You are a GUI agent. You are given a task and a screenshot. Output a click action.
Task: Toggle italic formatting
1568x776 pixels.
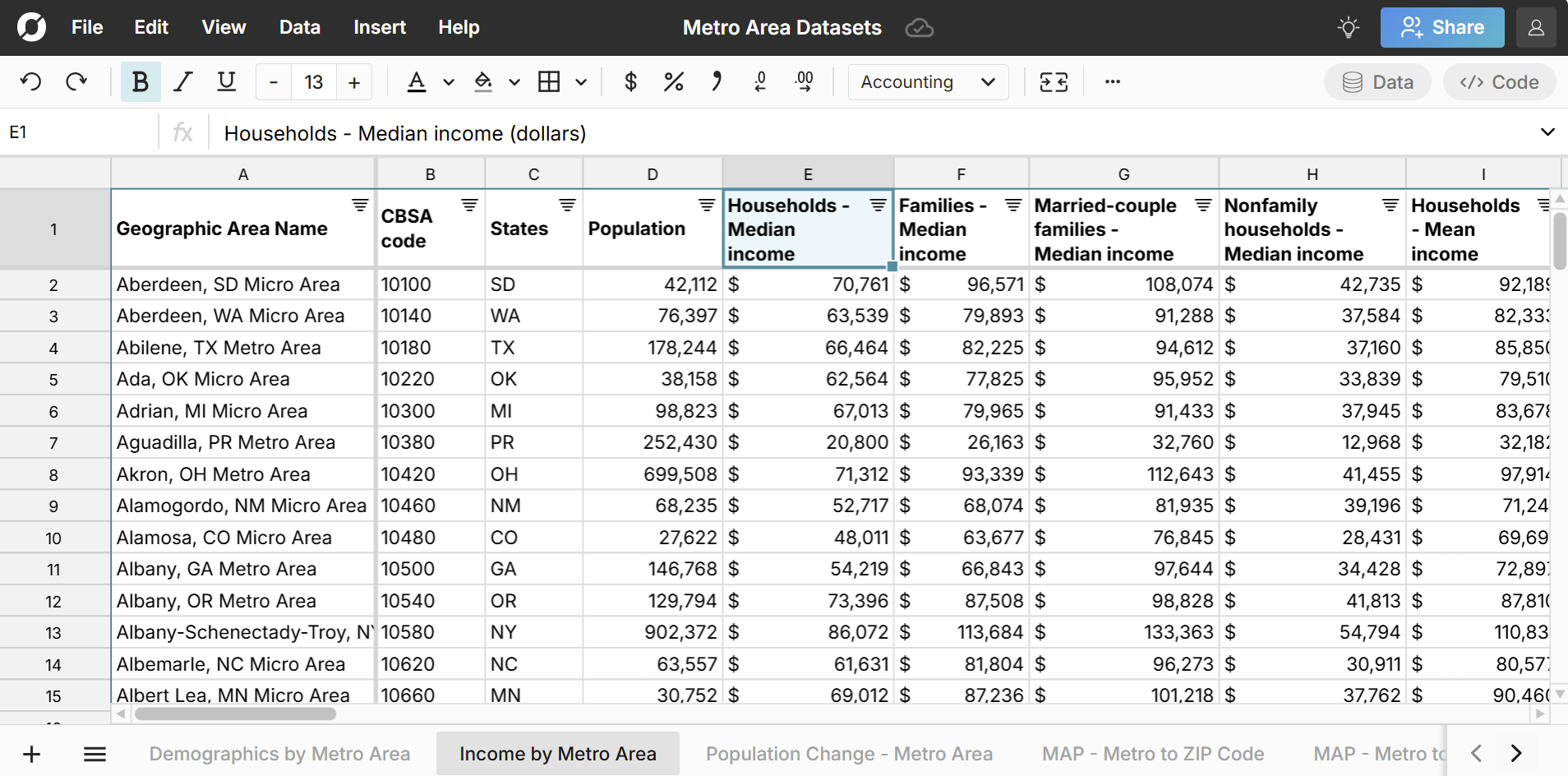pos(183,82)
